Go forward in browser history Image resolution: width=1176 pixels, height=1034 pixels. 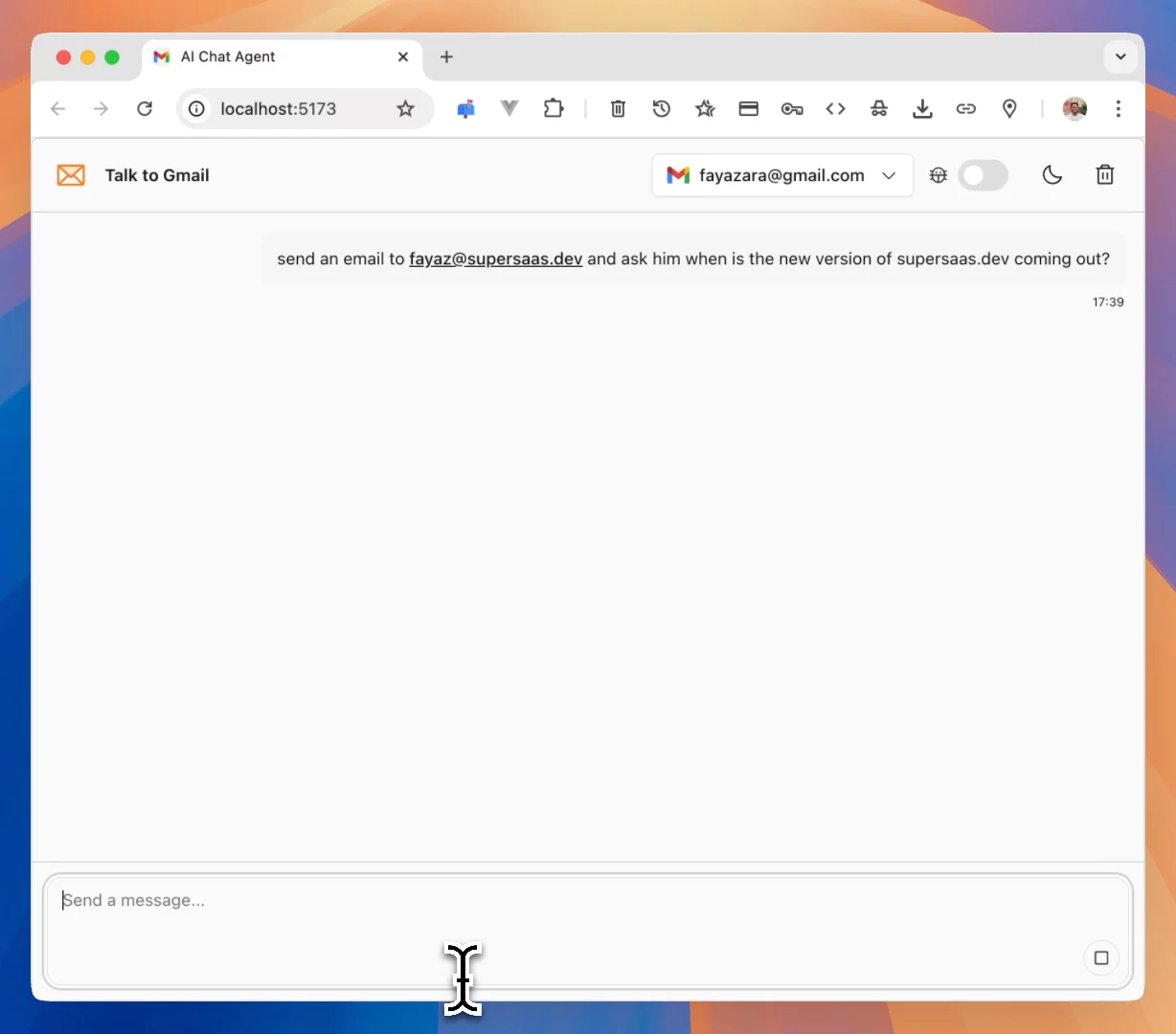(x=101, y=109)
